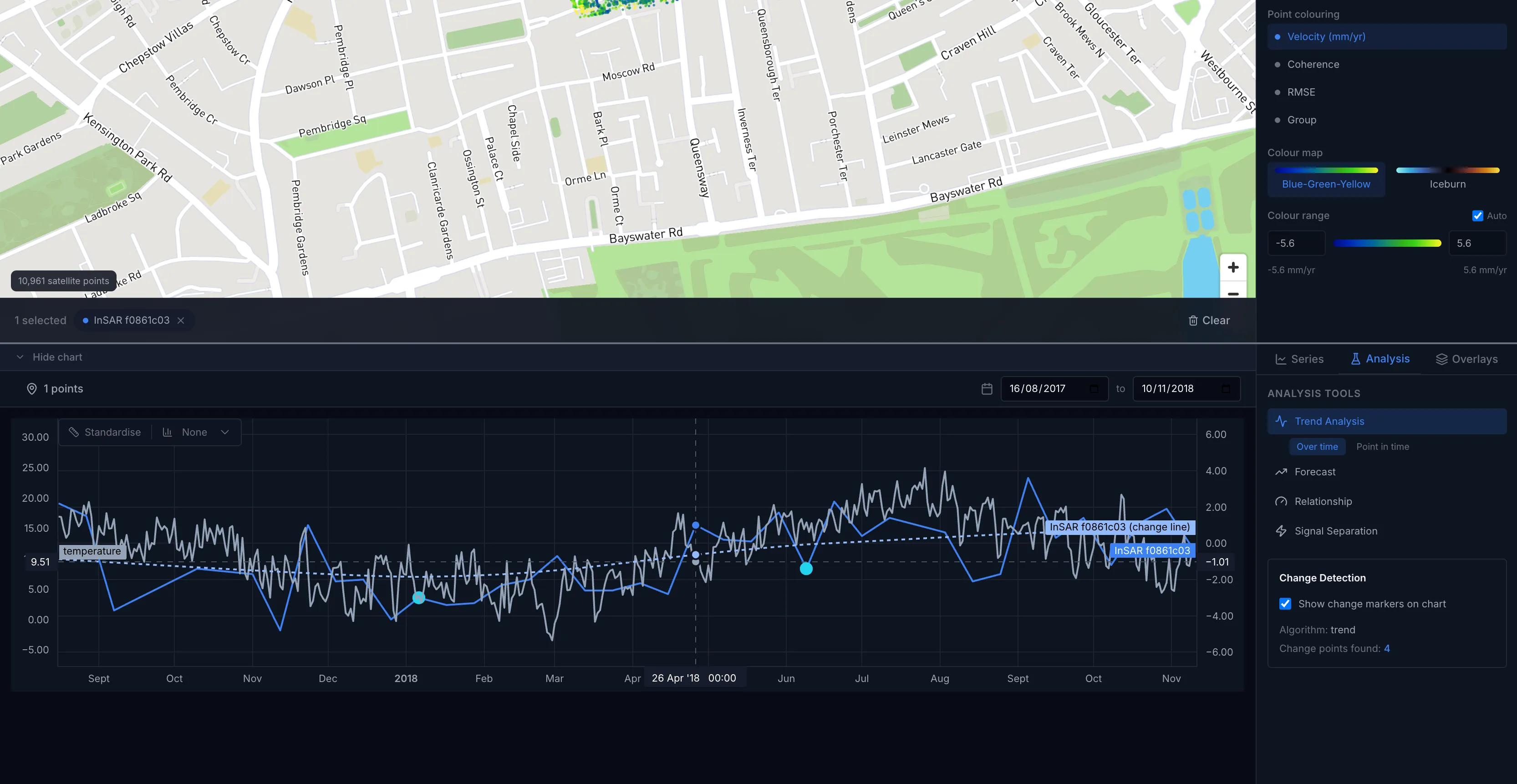
Task: Click the temperature series label
Action: [92, 551]
